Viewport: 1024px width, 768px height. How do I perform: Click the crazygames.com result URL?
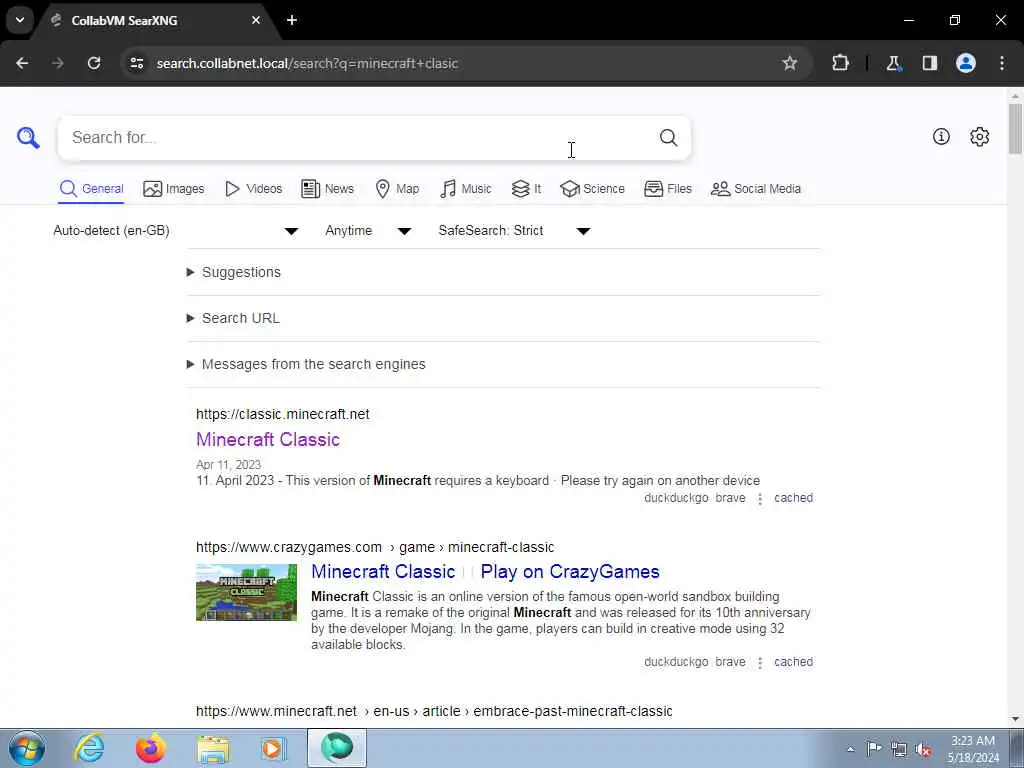[375, 547]
